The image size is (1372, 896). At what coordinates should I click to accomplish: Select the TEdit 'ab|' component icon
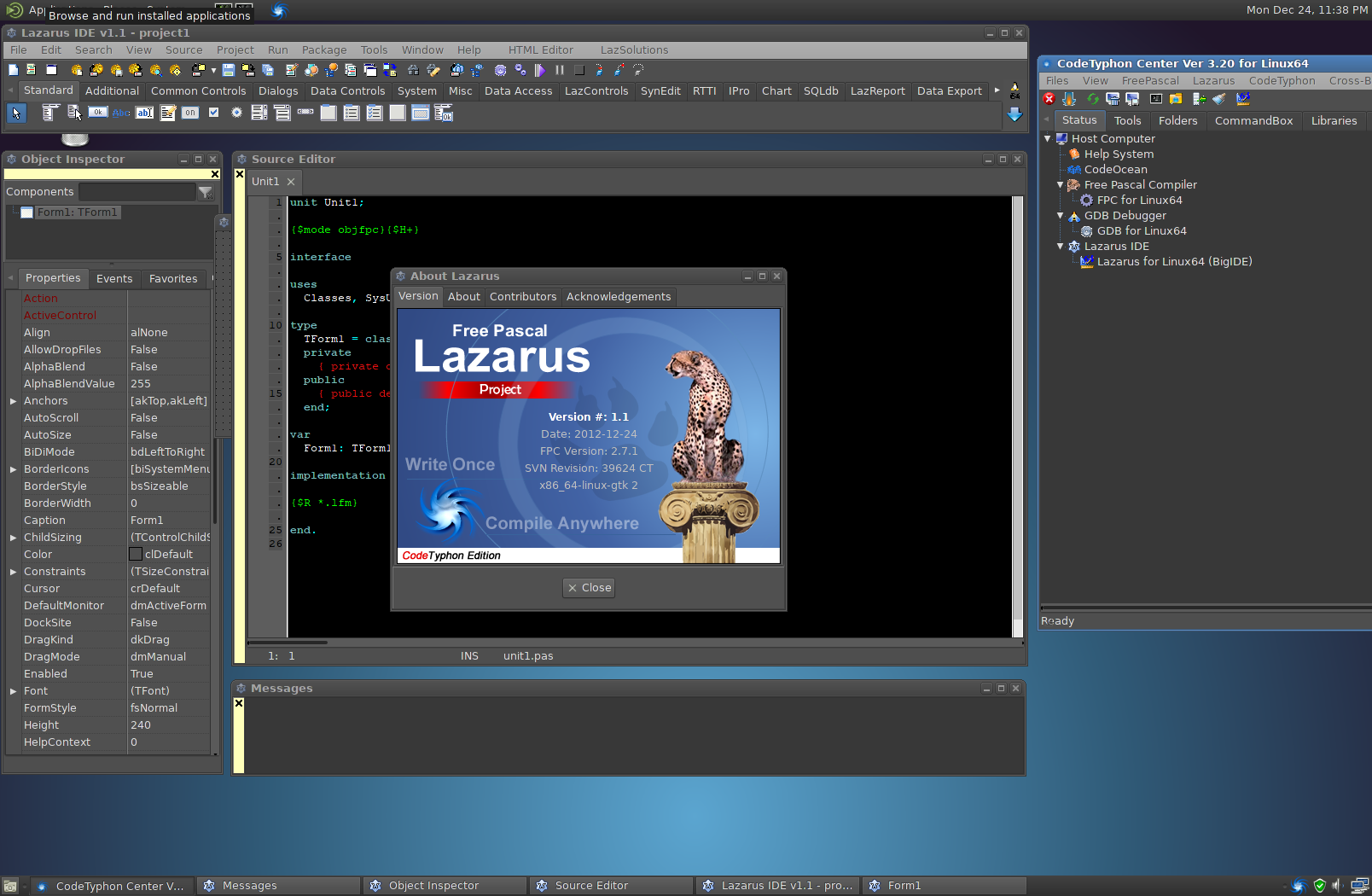(145, 113)
